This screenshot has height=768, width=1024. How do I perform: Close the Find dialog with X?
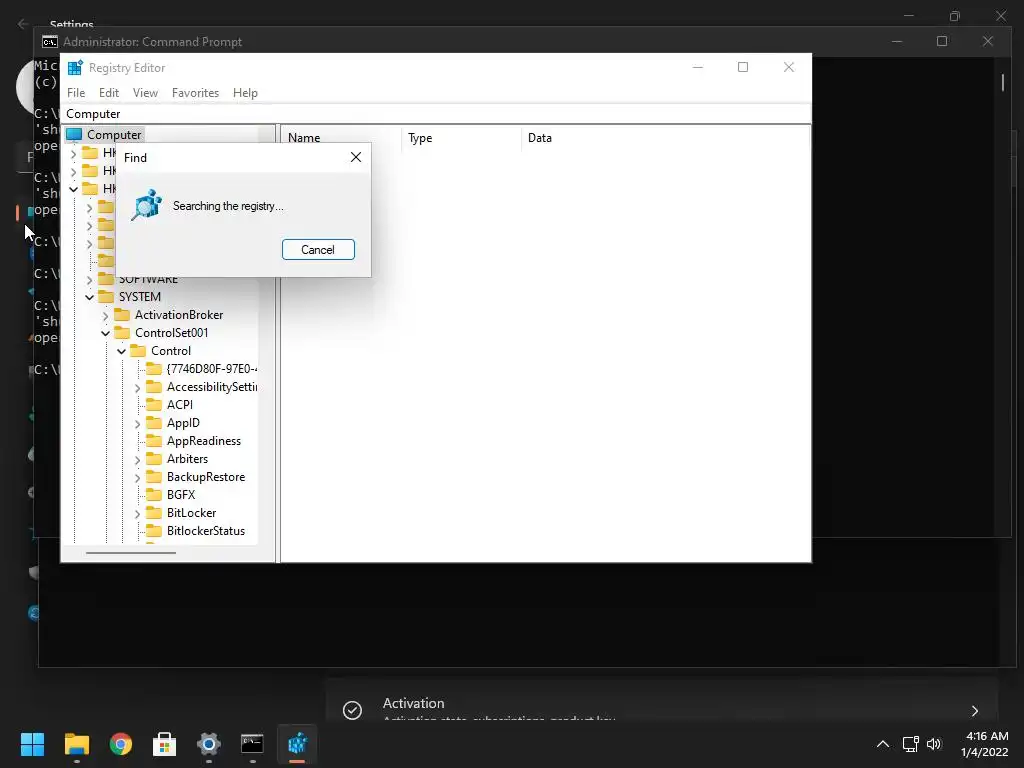click(356, 157)
